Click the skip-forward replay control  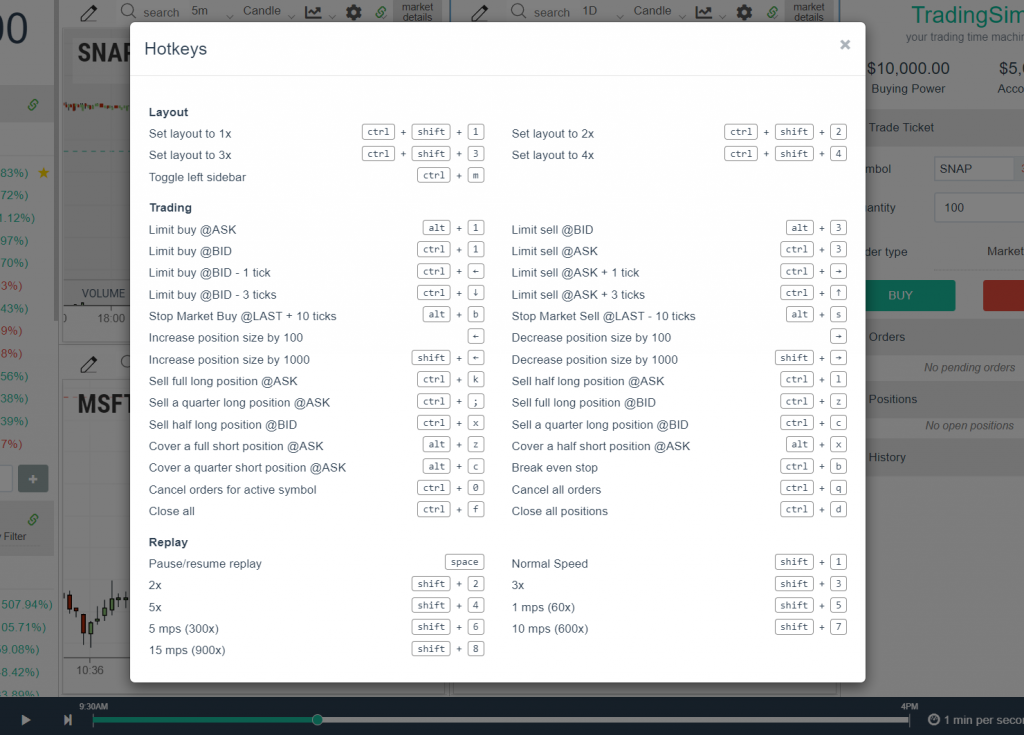[66, 718]
